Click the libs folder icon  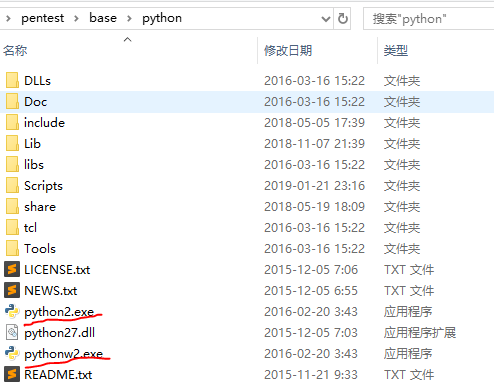pyautogui.click(x=12, y=165)
